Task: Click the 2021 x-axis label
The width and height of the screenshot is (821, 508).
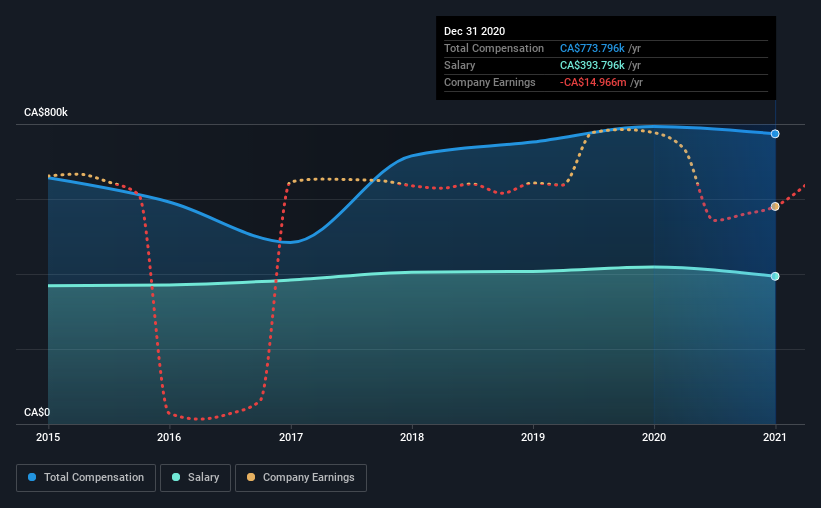Action: click(775, 437)
